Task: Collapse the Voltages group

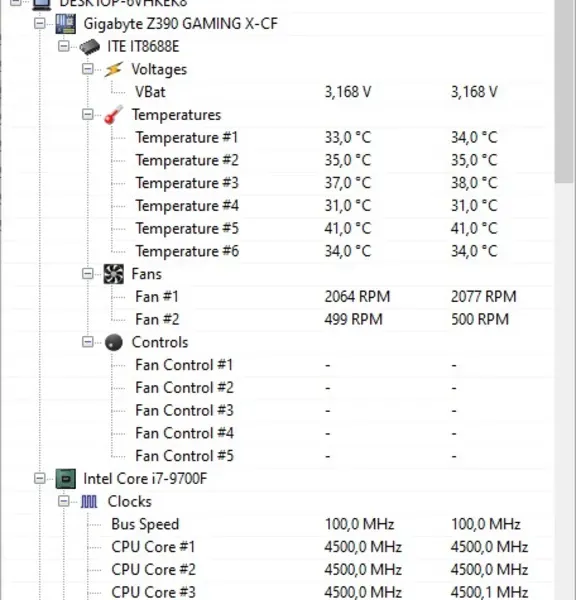Action: click(x=88, y=69)
